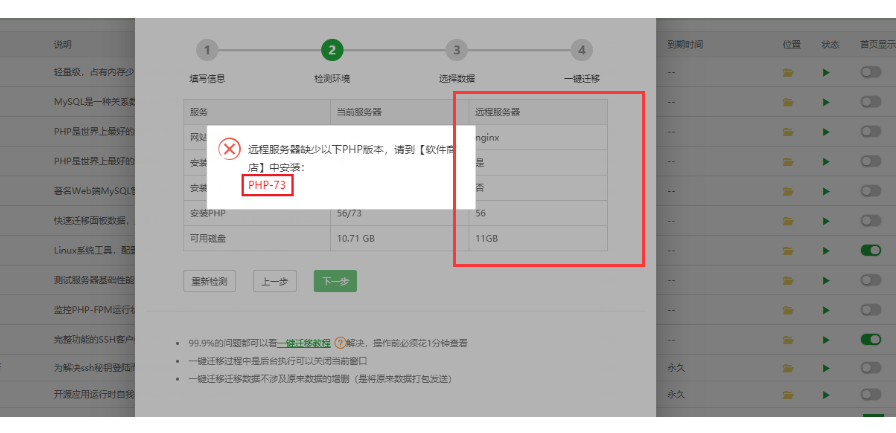Select step 3 选择数据 circle
896x433 pixels.
click(x=457, y=50)
